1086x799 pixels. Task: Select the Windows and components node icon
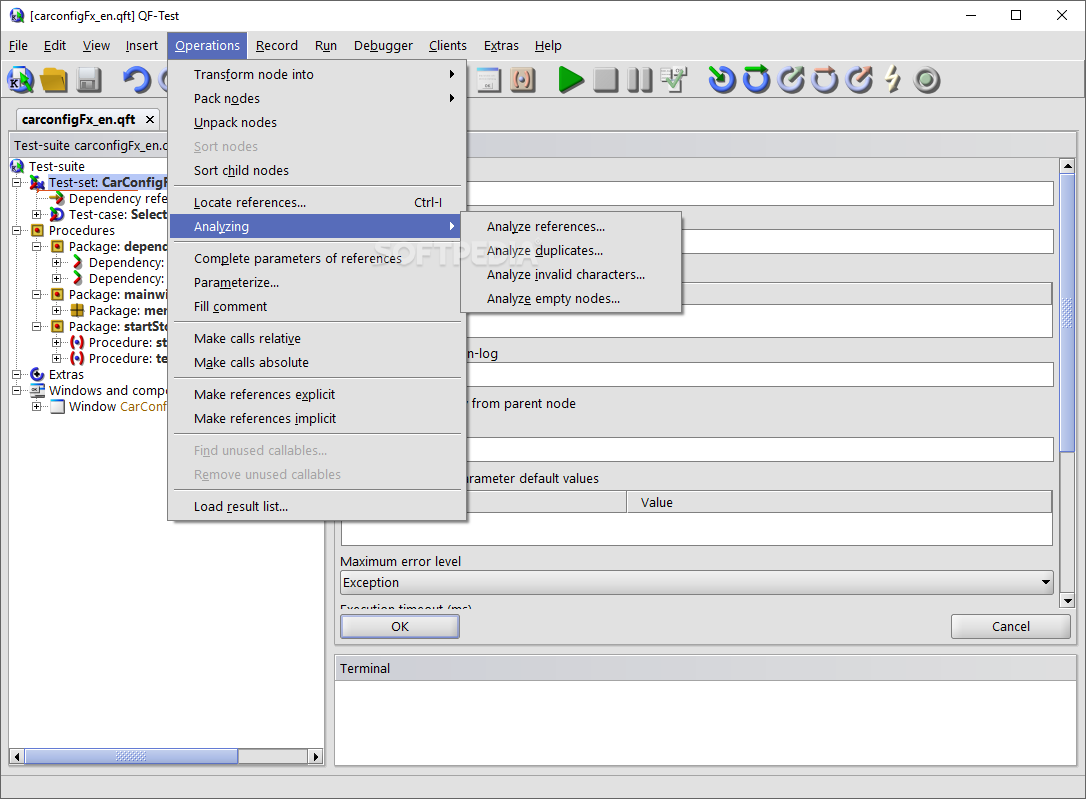point(37,390)
